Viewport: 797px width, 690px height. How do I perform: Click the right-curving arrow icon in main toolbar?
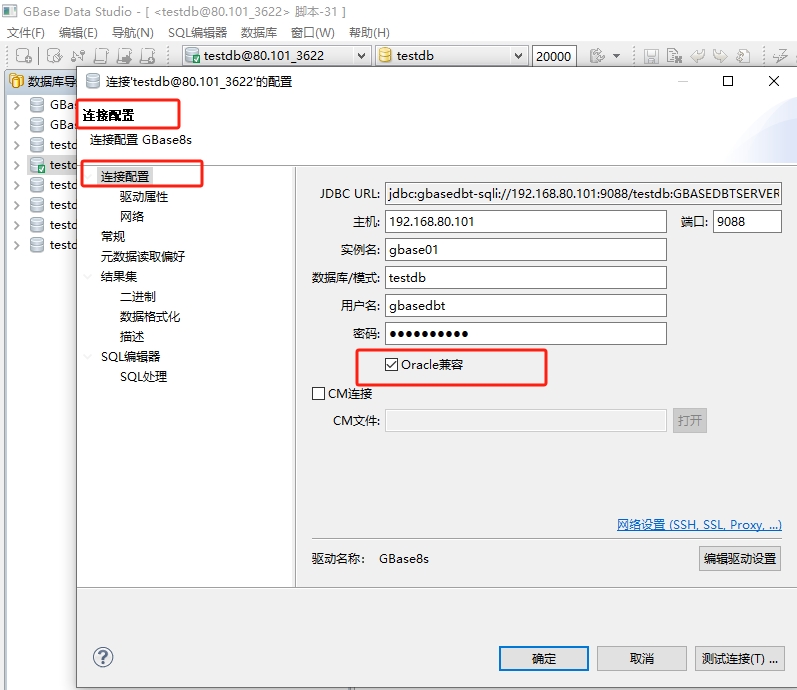click(720, 55)
